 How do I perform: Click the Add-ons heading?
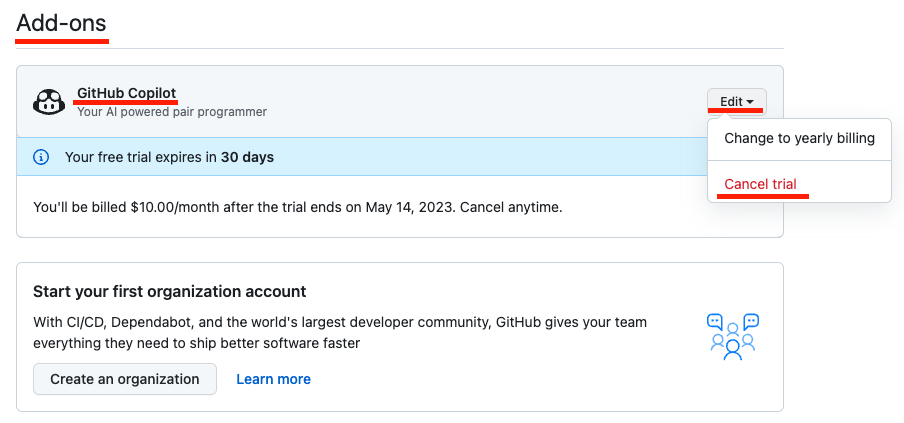pos(61,24)
